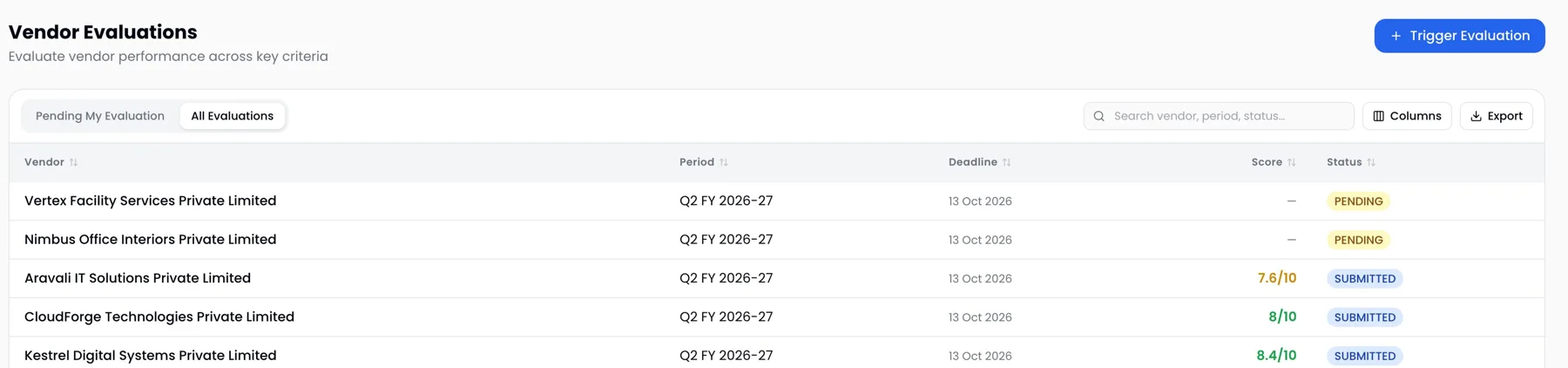Click SUBMITTED badge for CloudForge Technologies
This screenshot has width=1568, height=368.
click(x=1365, y=317)
